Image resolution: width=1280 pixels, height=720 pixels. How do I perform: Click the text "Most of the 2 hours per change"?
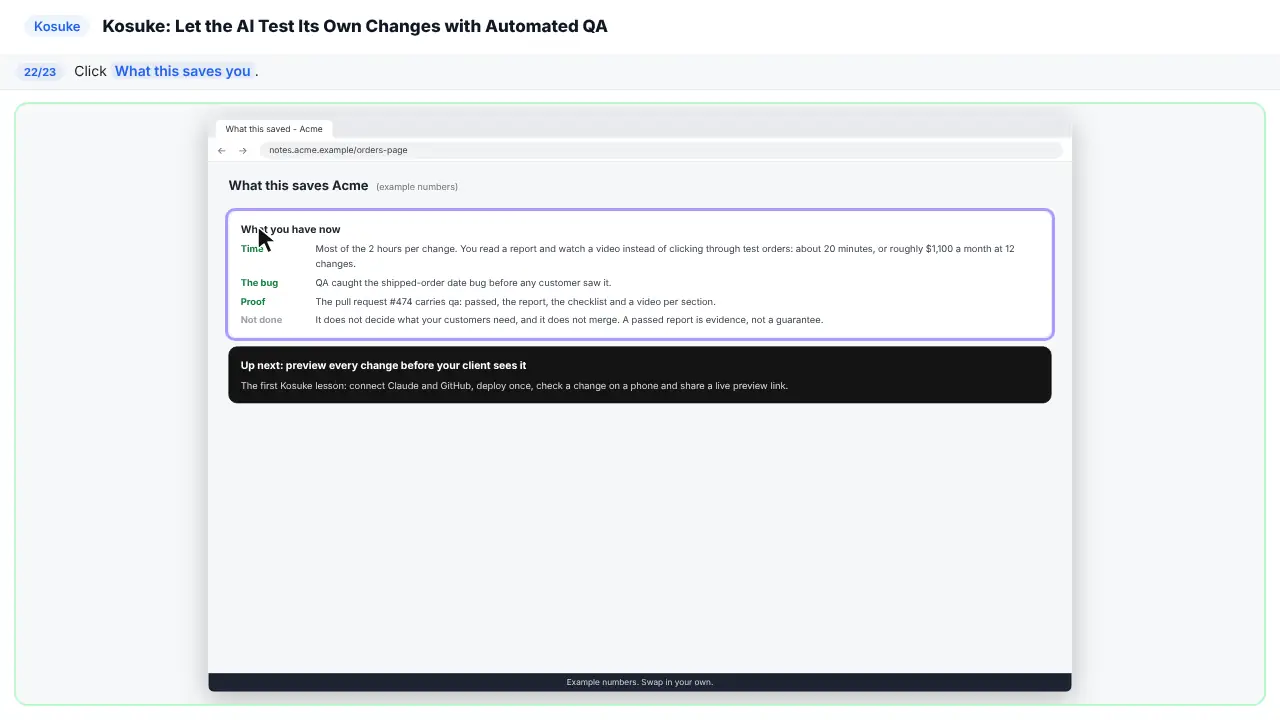(x=385, y=249)
